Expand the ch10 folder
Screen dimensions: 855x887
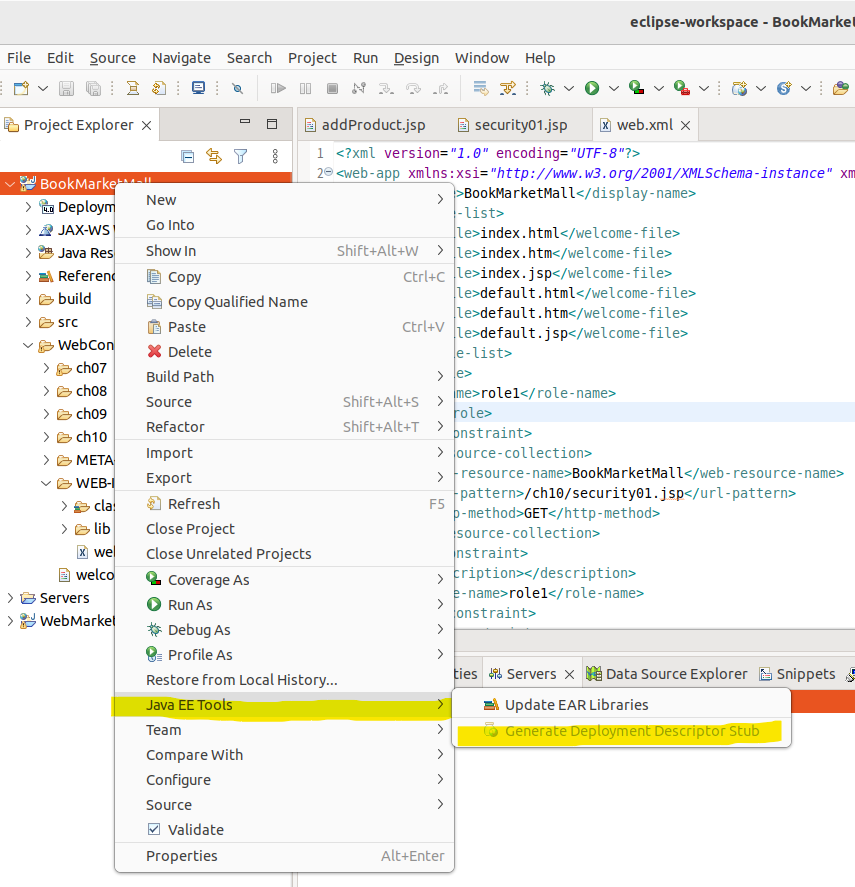(46, 437)
